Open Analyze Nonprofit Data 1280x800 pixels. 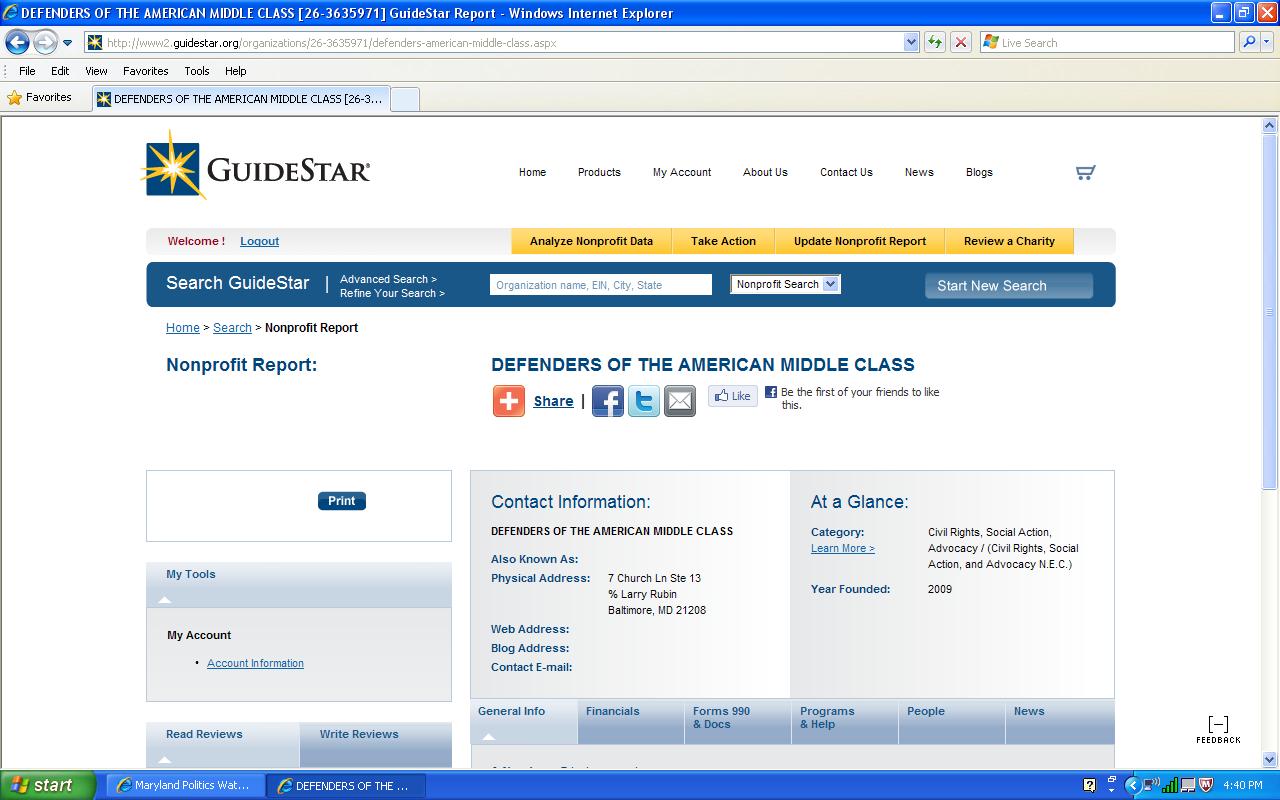point(591,241)
